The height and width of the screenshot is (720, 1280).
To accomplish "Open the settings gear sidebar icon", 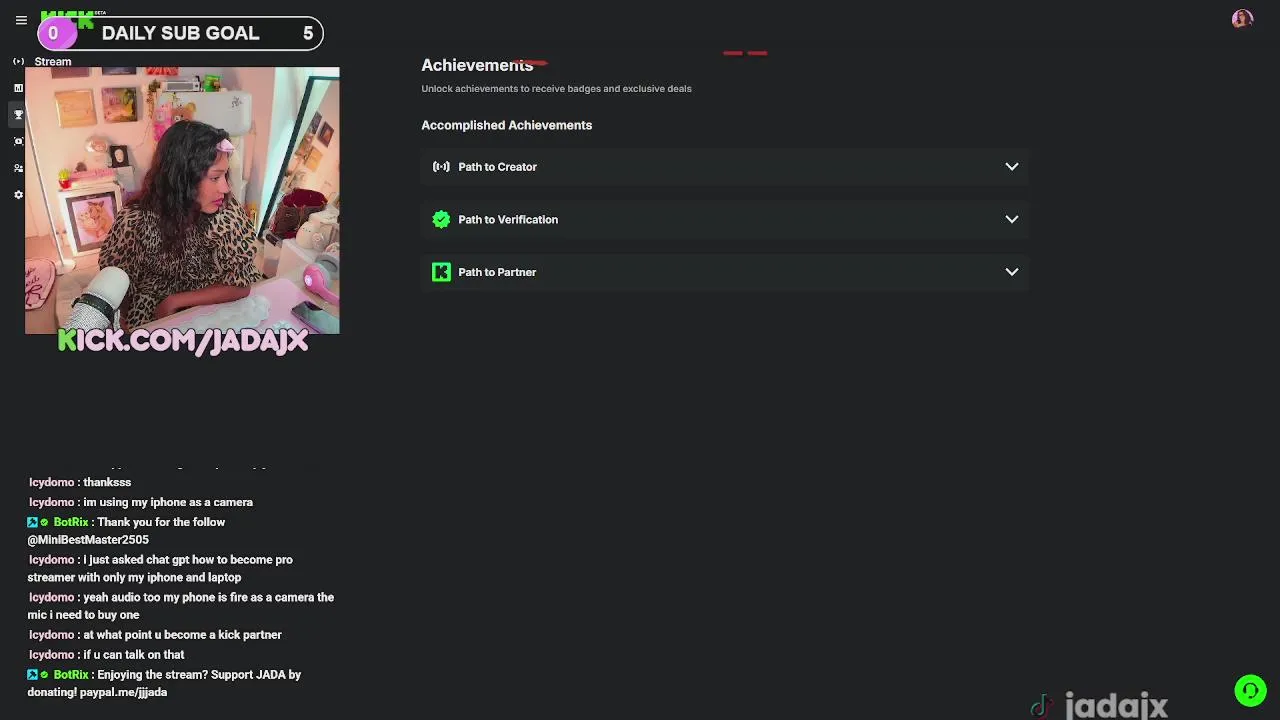I will pyautogui.click(x=18, y=195).
